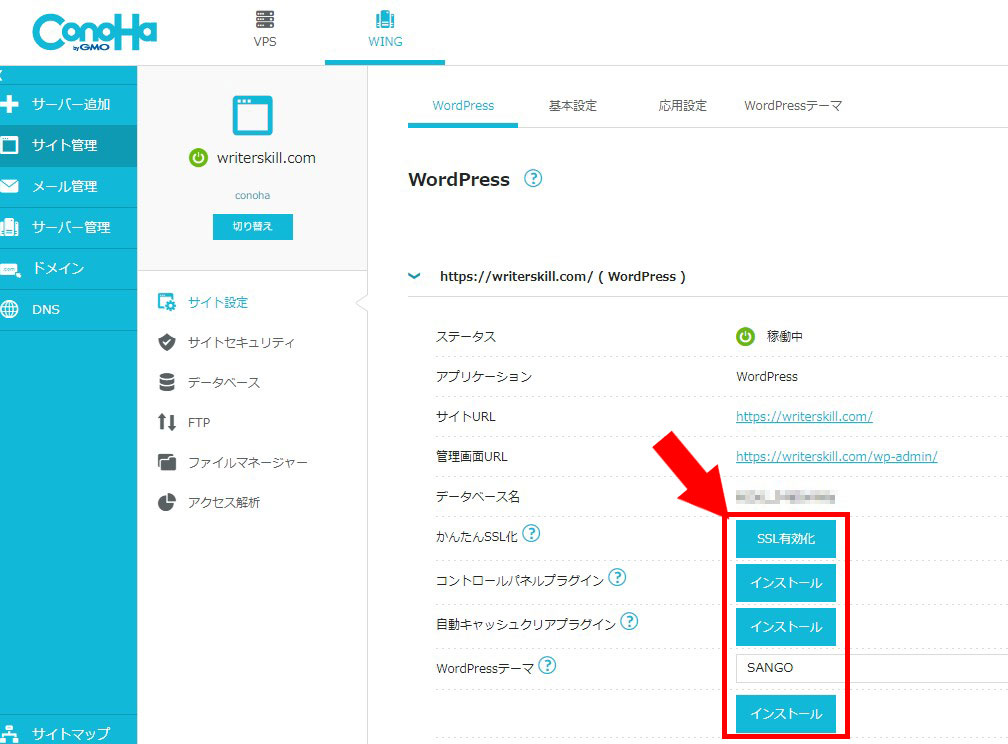Click the envelope icon beside メール管理
The image size is (1008, 744).
9,186
